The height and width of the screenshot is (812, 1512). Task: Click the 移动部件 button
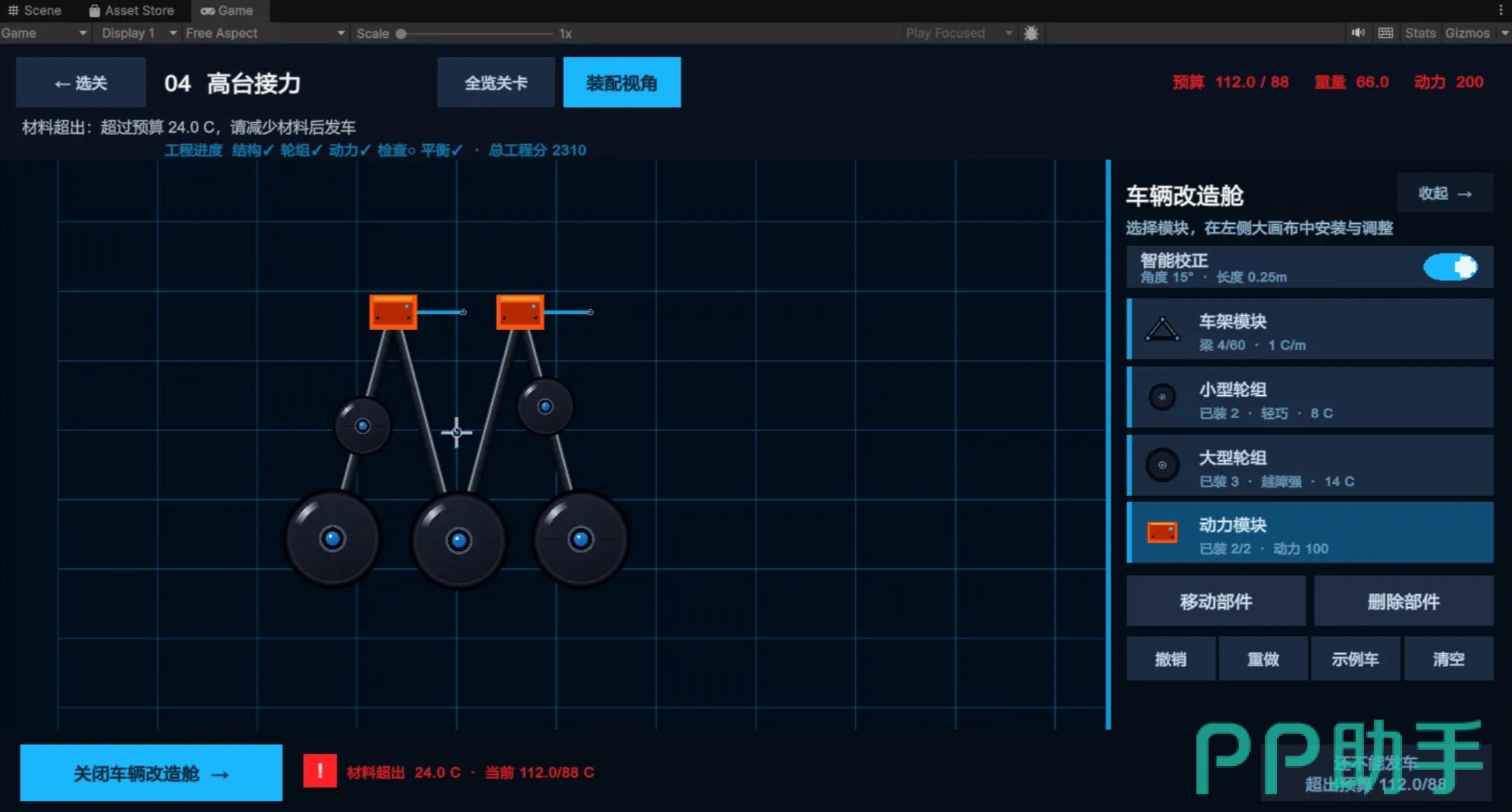click(x=1216, y=601)
